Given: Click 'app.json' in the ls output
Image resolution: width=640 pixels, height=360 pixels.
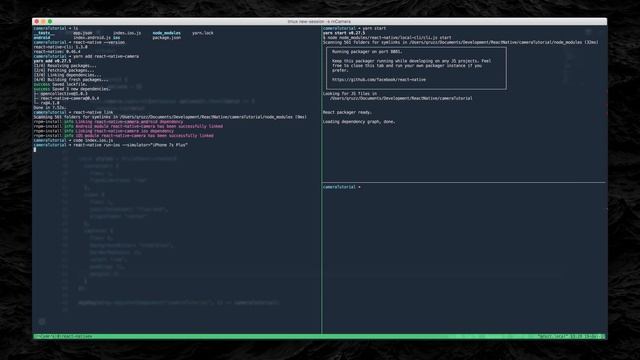Looking at the screenshot, I should point(83,33).
